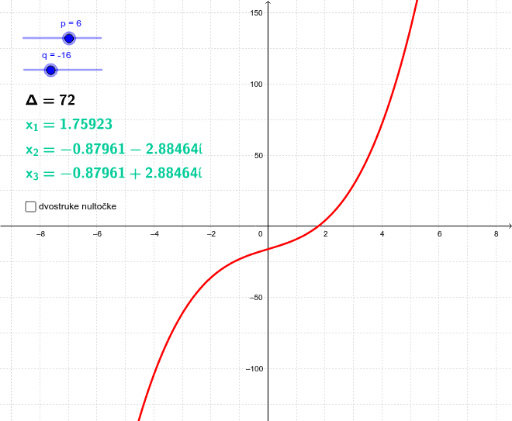Screen dimensions: 512x421
Task: Click the origin label 0
Action: [x=260, y=234]
